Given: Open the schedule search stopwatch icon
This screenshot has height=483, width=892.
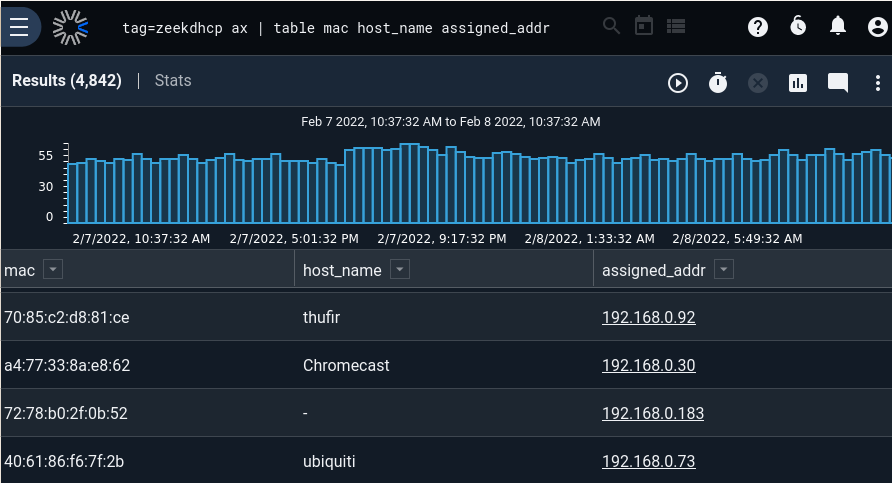Looking at the screenshot, I should (x=718, y=83).
